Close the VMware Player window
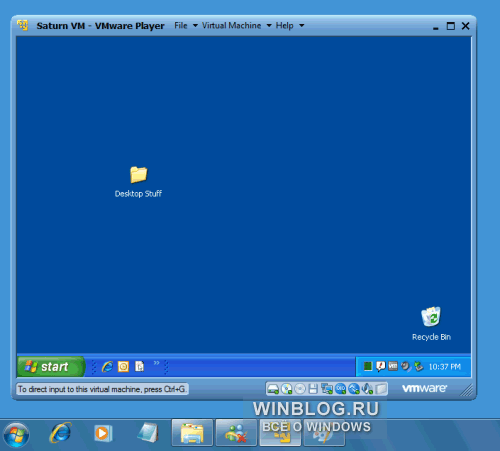 pos(466,26)
